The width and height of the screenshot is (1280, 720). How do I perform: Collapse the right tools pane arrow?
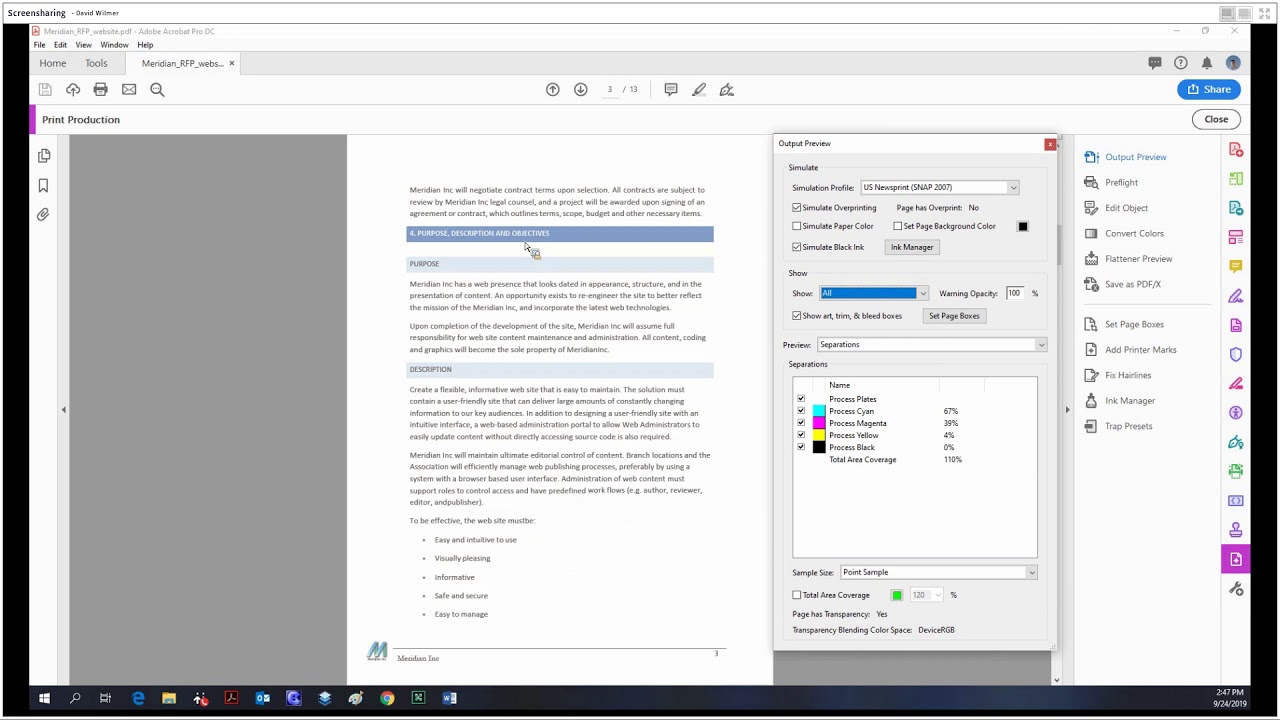coord(1067,409)
